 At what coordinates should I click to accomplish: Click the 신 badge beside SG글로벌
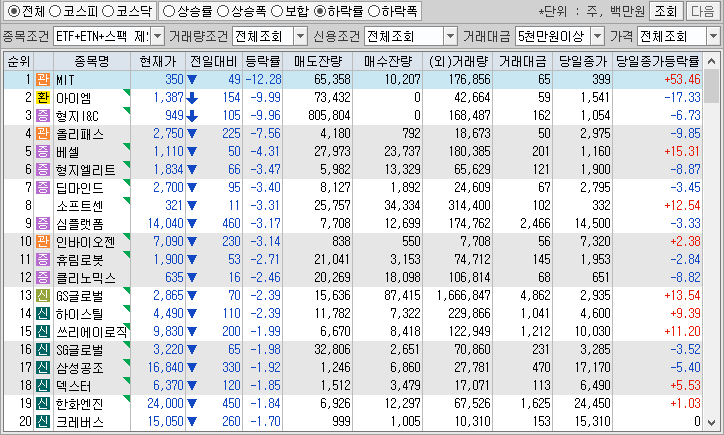pyautogui.click(x=43, y=350)
